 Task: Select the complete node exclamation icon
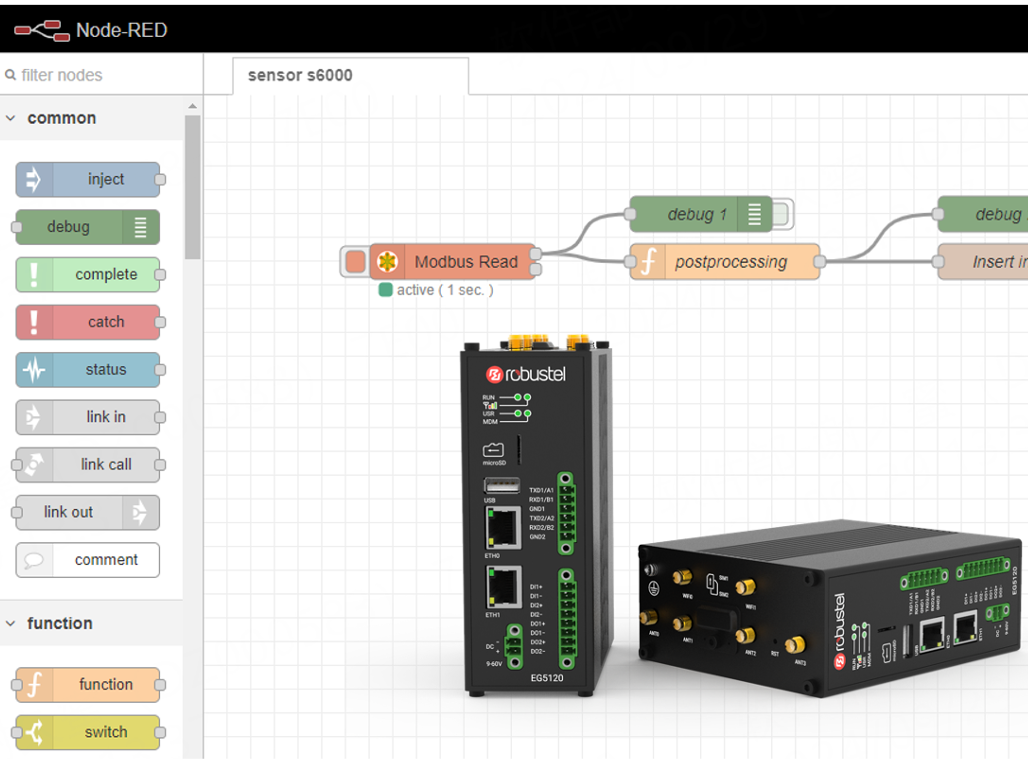point(34,274)
